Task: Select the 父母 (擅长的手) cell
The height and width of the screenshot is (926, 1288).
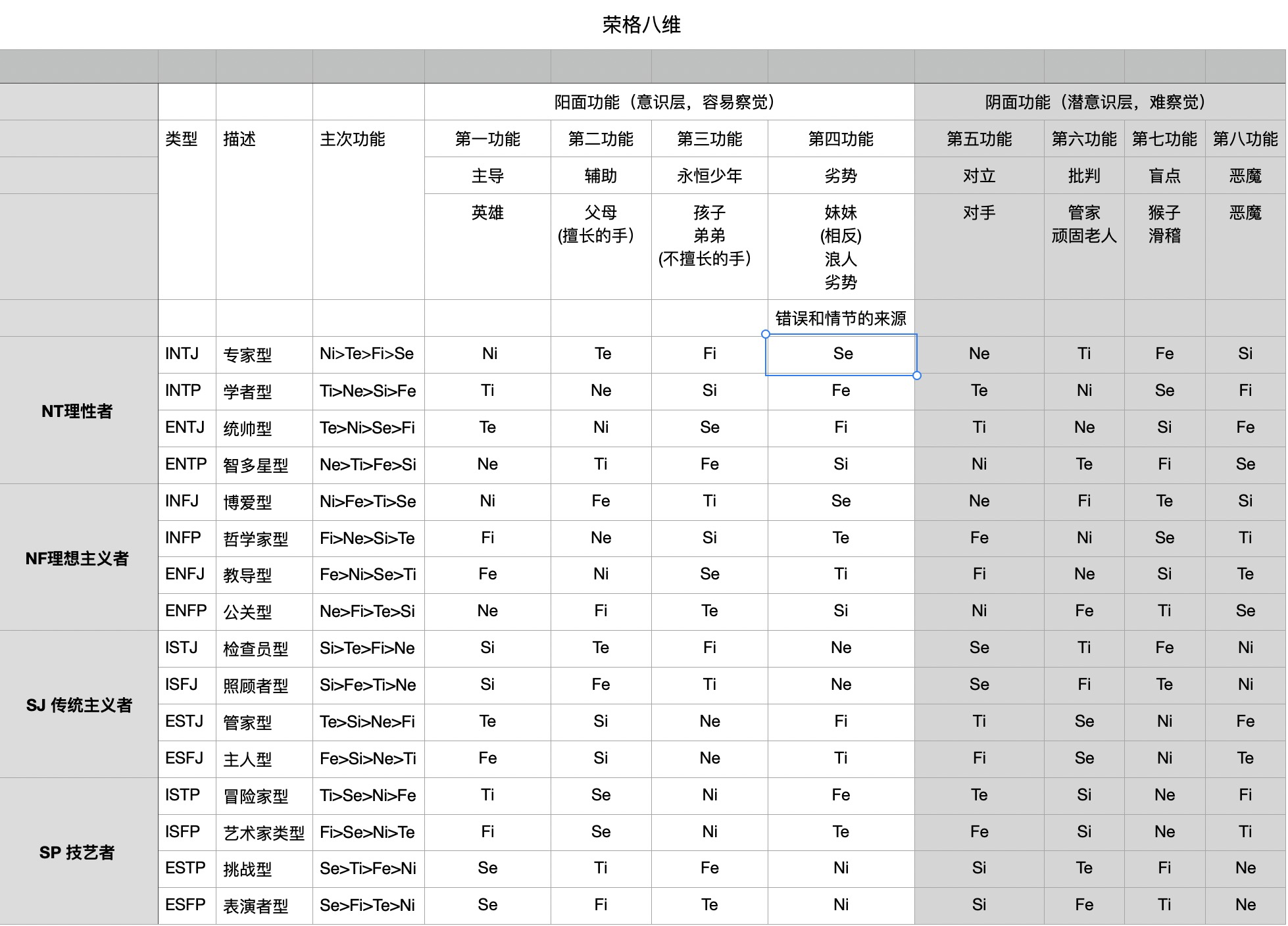Action: [x=601, y=247]
